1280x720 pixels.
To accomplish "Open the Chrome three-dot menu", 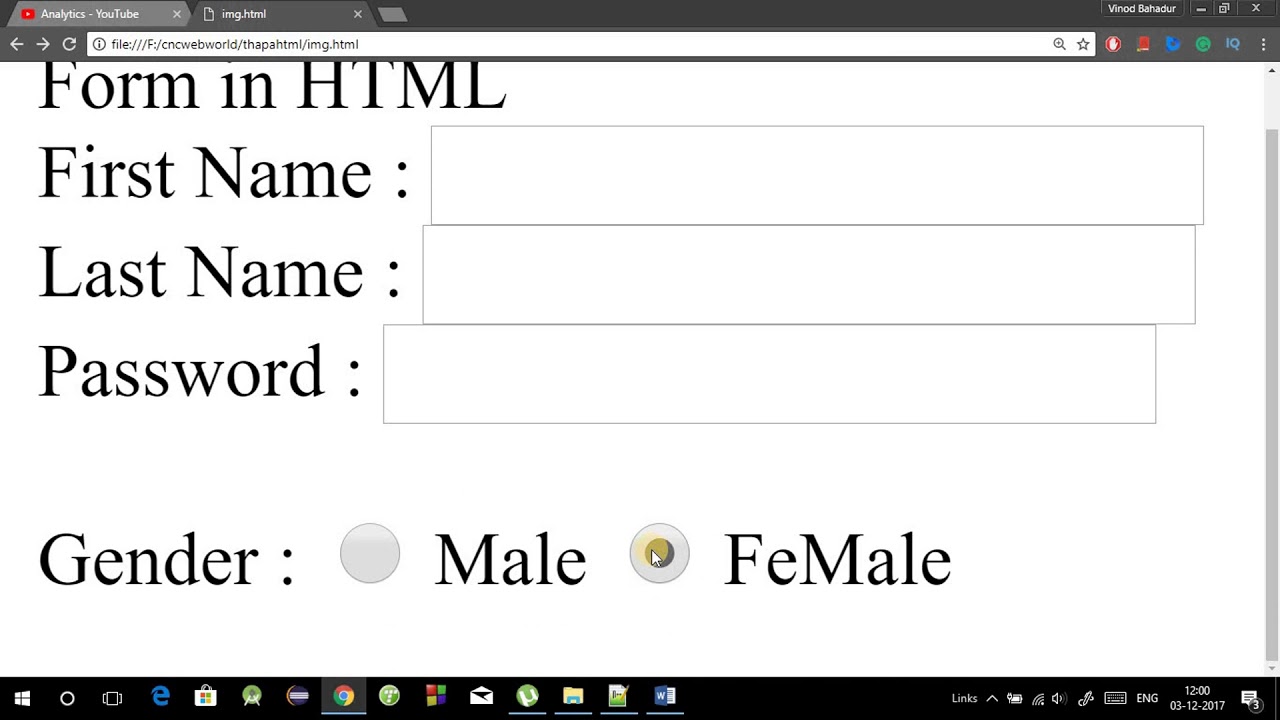I will [1263, 44].
